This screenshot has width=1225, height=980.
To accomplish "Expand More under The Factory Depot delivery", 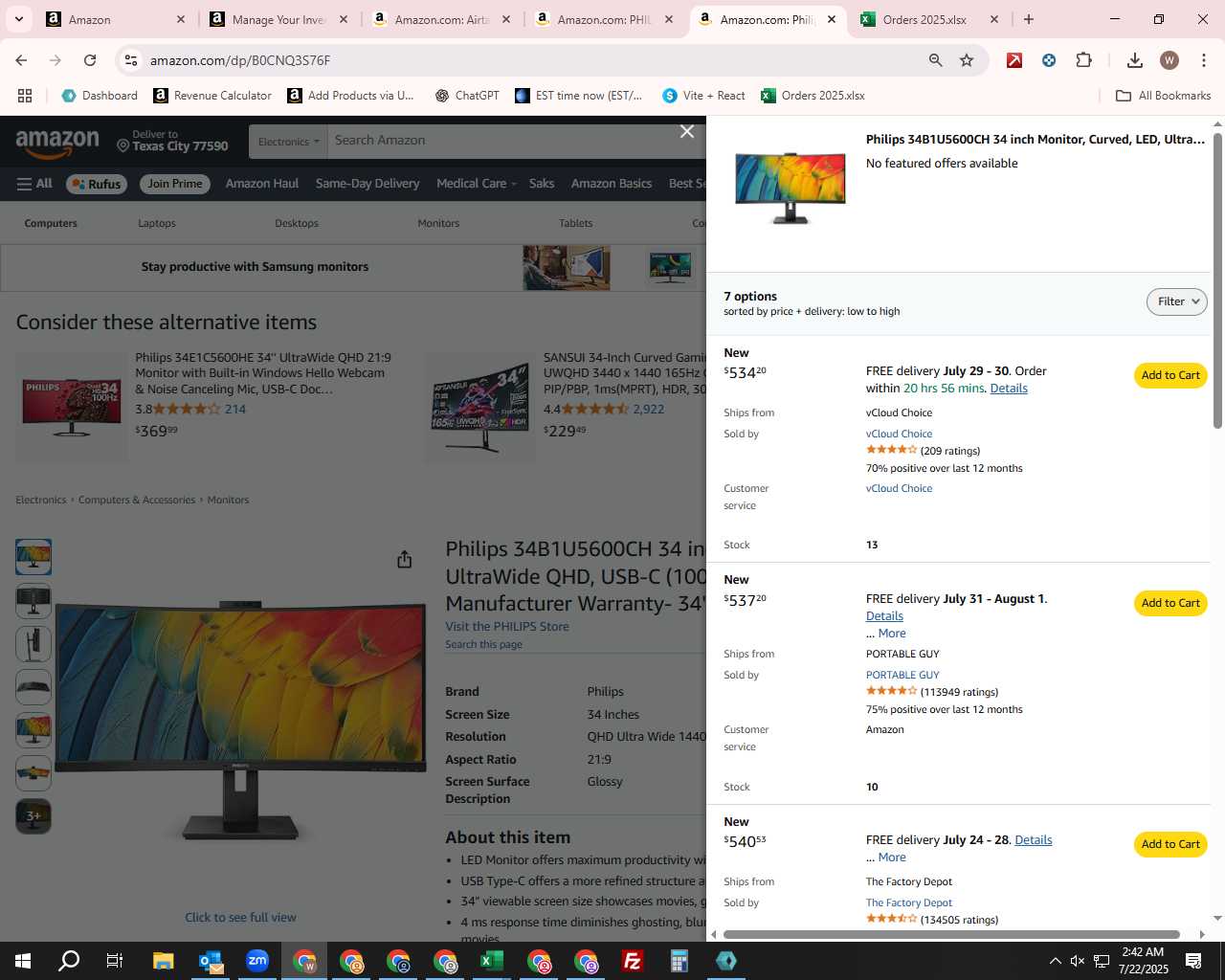I will 892,857.
